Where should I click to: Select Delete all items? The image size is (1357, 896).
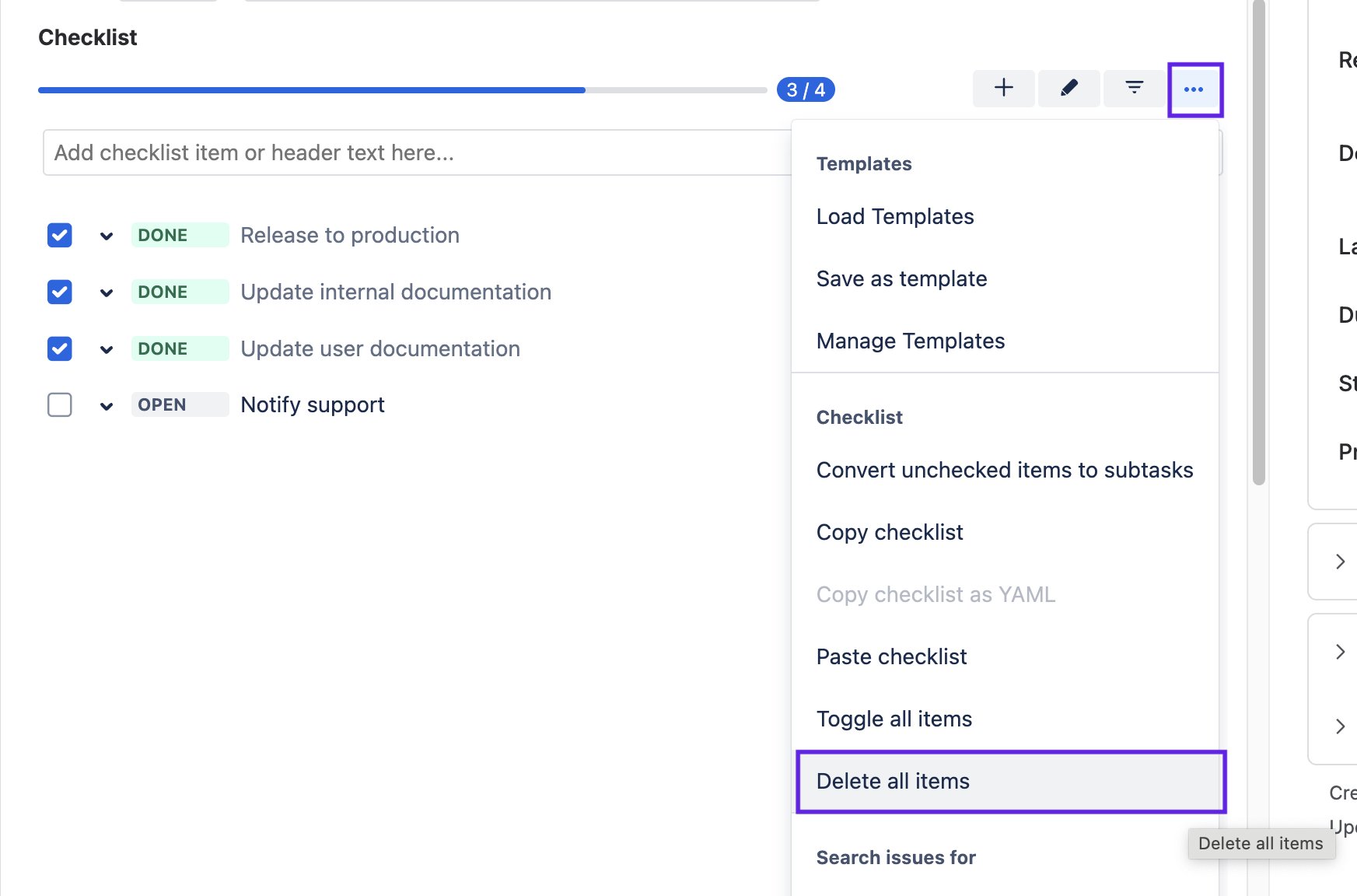click(x=893, y=781)
